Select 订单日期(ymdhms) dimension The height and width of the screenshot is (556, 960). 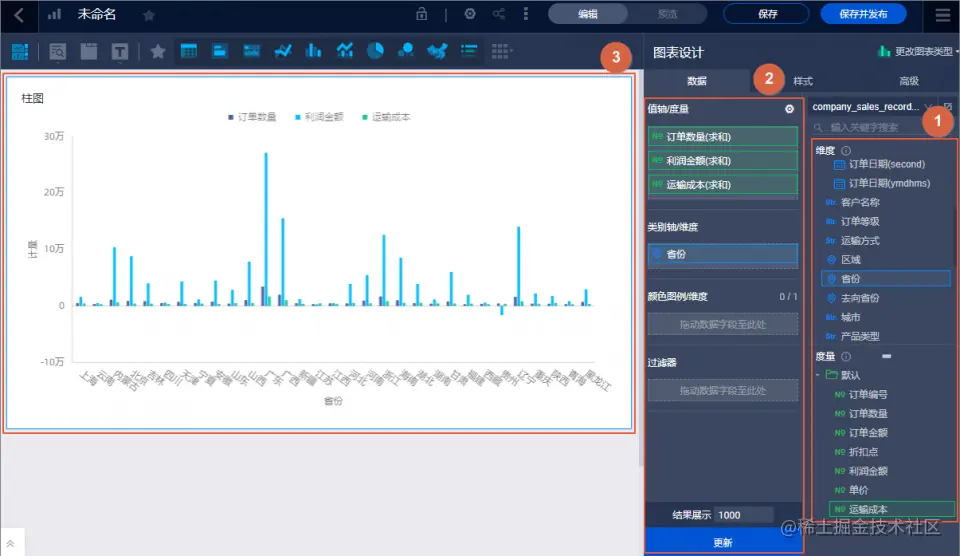889,183
